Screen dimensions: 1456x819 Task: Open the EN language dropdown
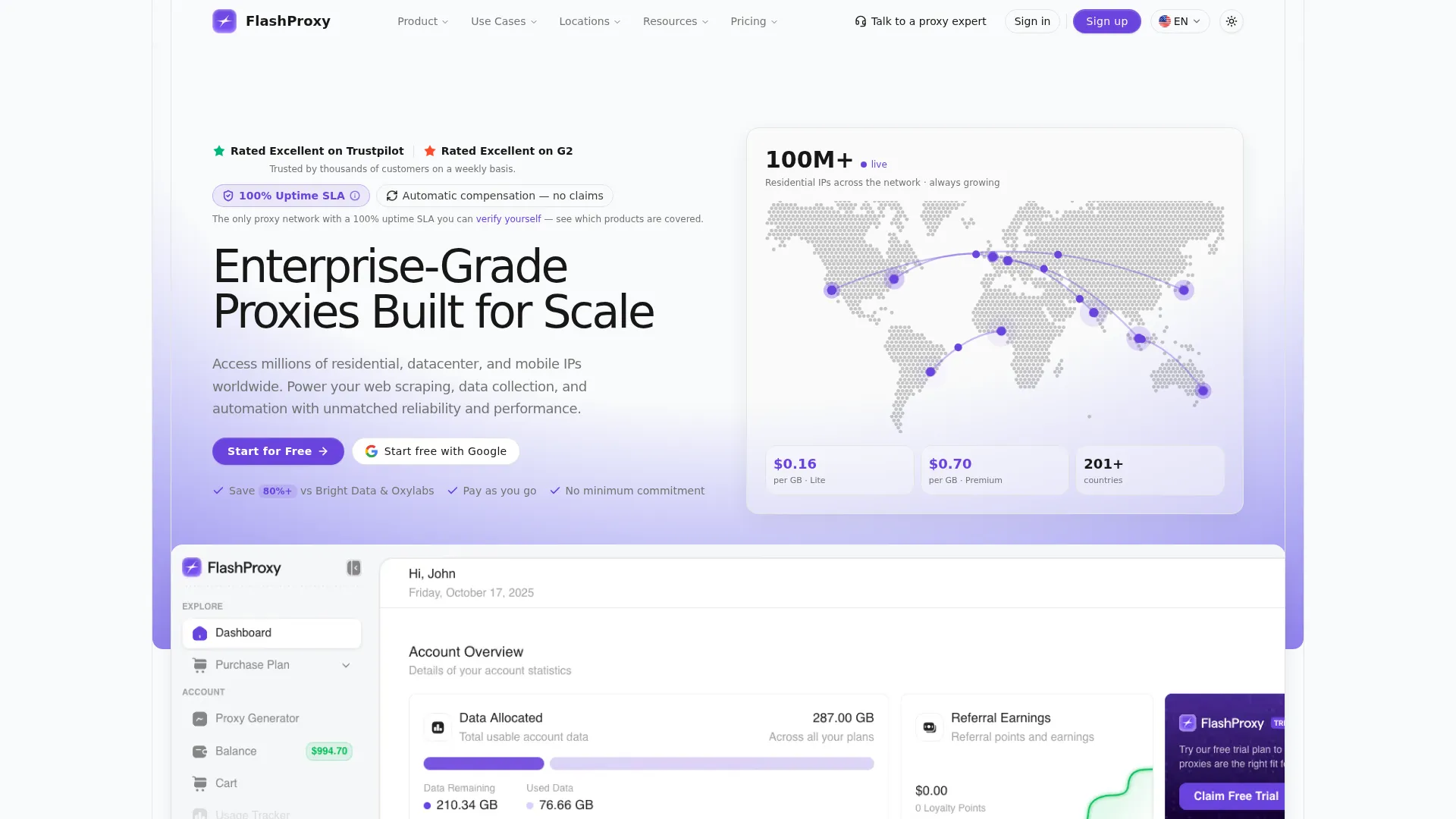click(1180, 21)
